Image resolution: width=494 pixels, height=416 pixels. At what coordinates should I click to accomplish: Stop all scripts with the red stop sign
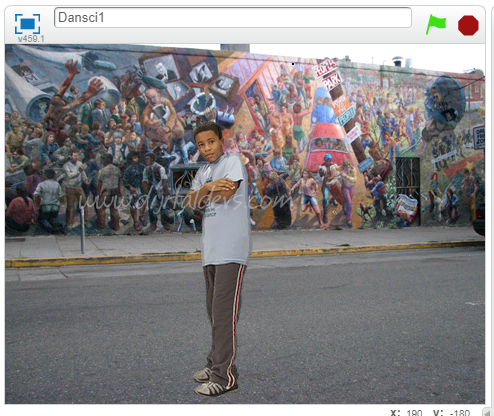(x=468, y=25)
